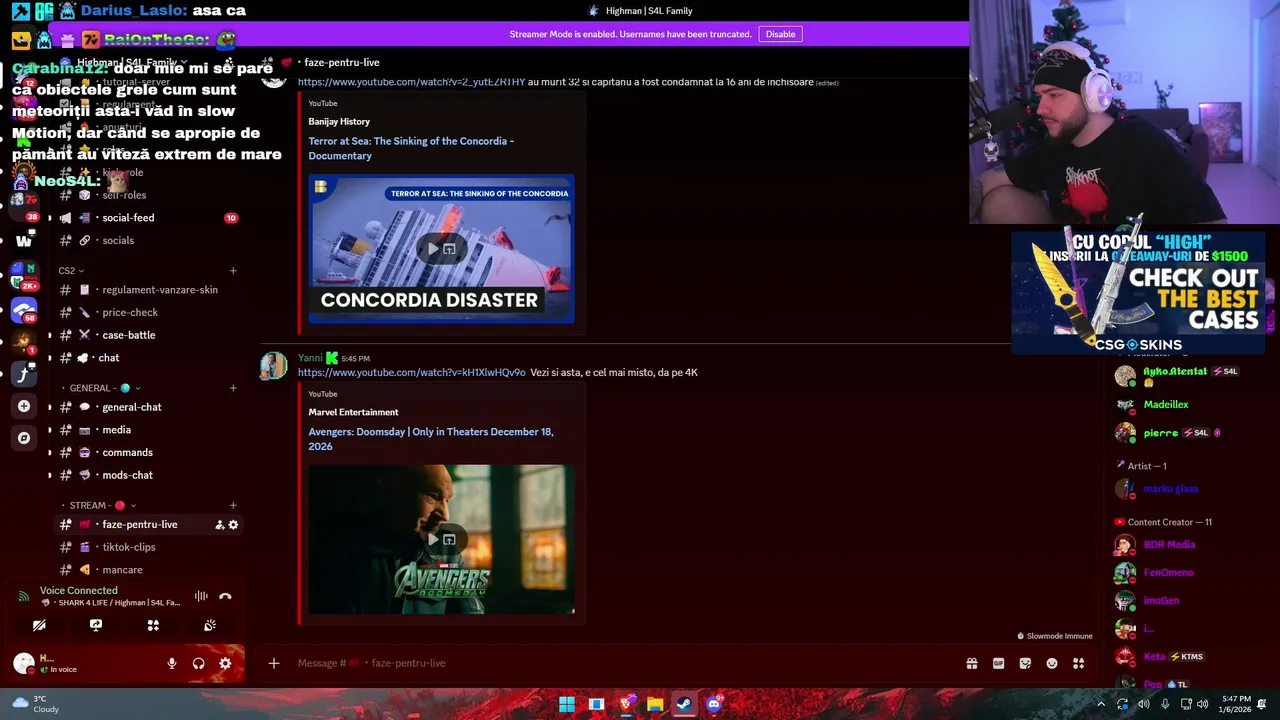Show hidden system tray icons

[x=1101, y=704]
